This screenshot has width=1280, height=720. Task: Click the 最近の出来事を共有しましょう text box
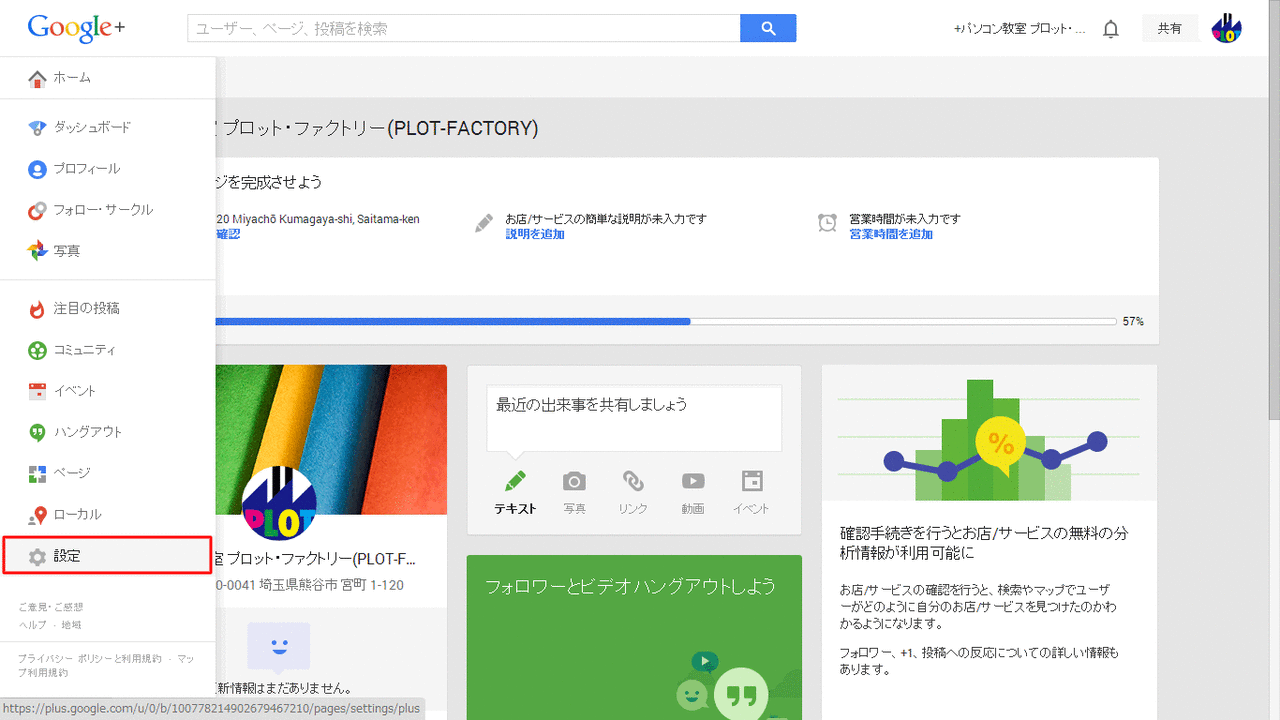634,418
